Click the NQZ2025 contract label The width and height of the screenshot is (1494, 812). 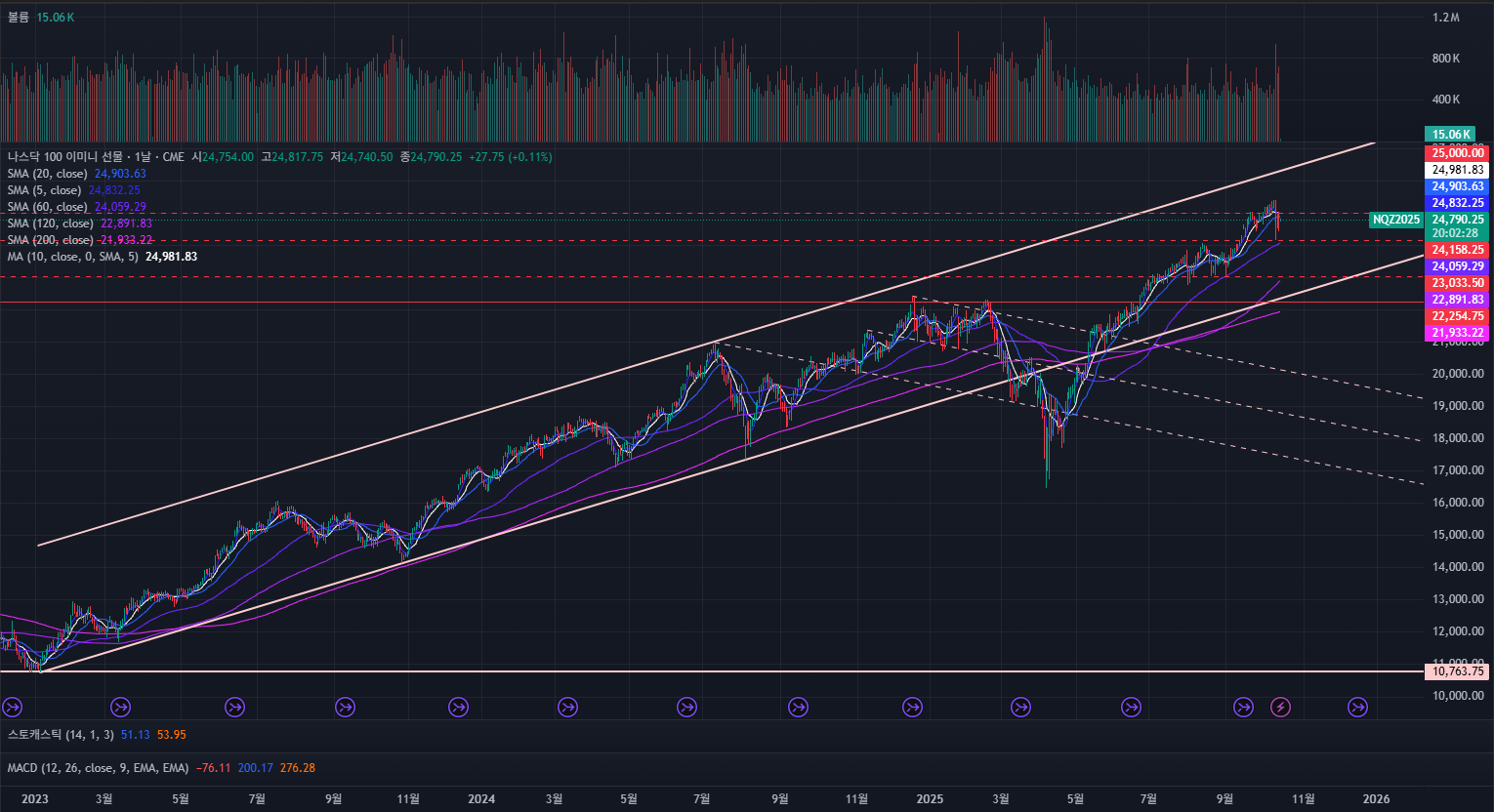click(x=1395, y=220)
